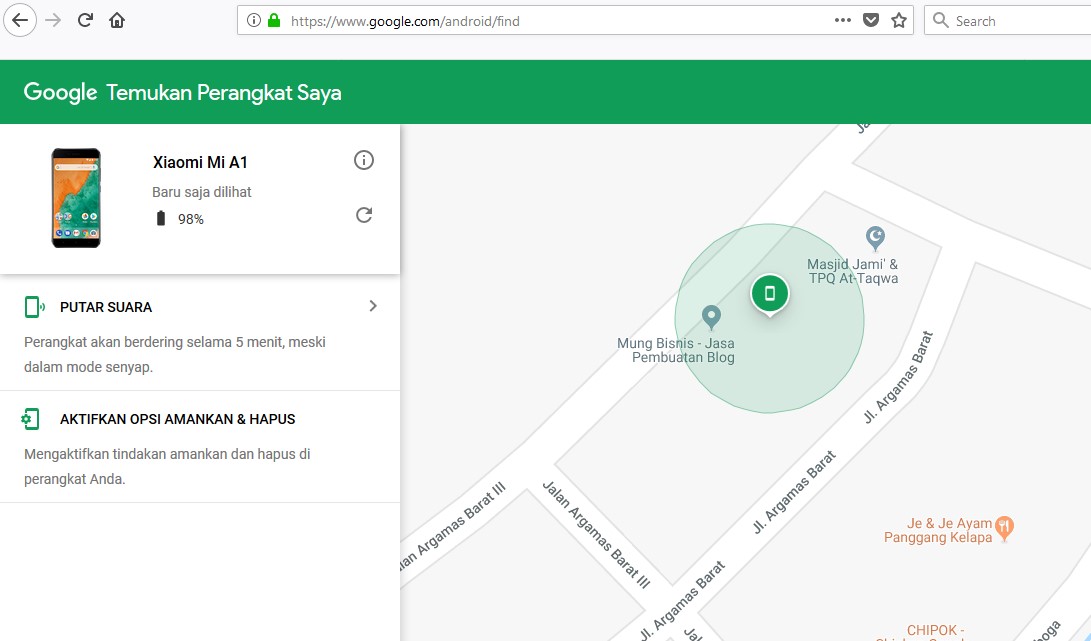This screenshot has width=1091, height=641.
Task: Click the Xiaomi Mi A1 device name
Action: click(200, 162)
